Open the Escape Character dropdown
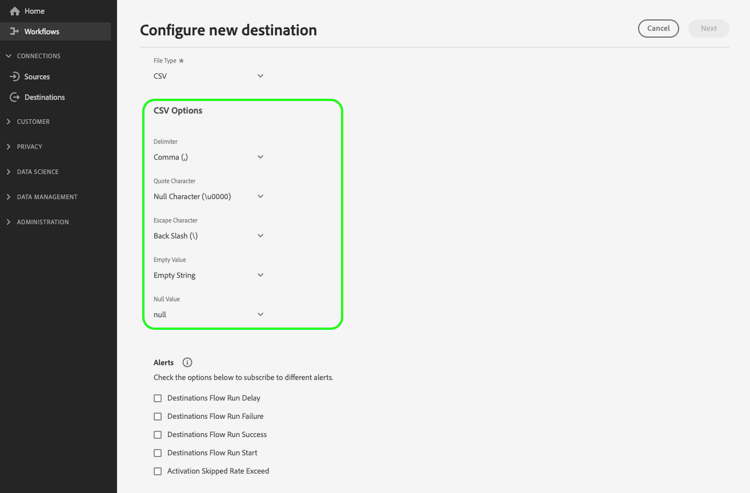This screenshot has height=493, width=750. 209,236
